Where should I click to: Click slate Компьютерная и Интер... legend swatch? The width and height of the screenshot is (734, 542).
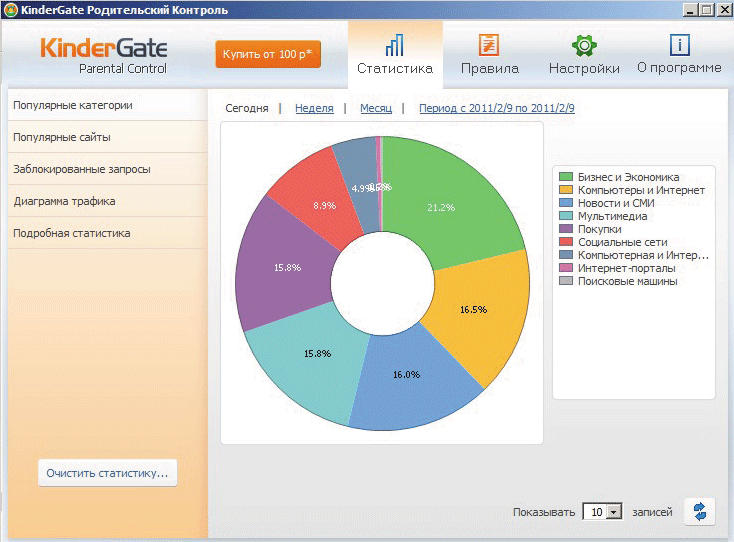[566, 255]
